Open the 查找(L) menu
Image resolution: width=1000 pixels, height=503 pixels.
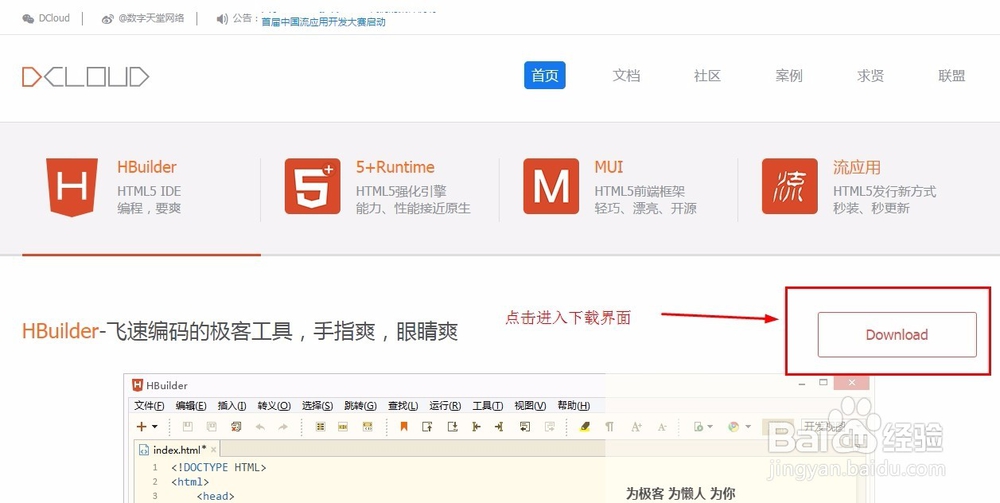coord(403,405)
